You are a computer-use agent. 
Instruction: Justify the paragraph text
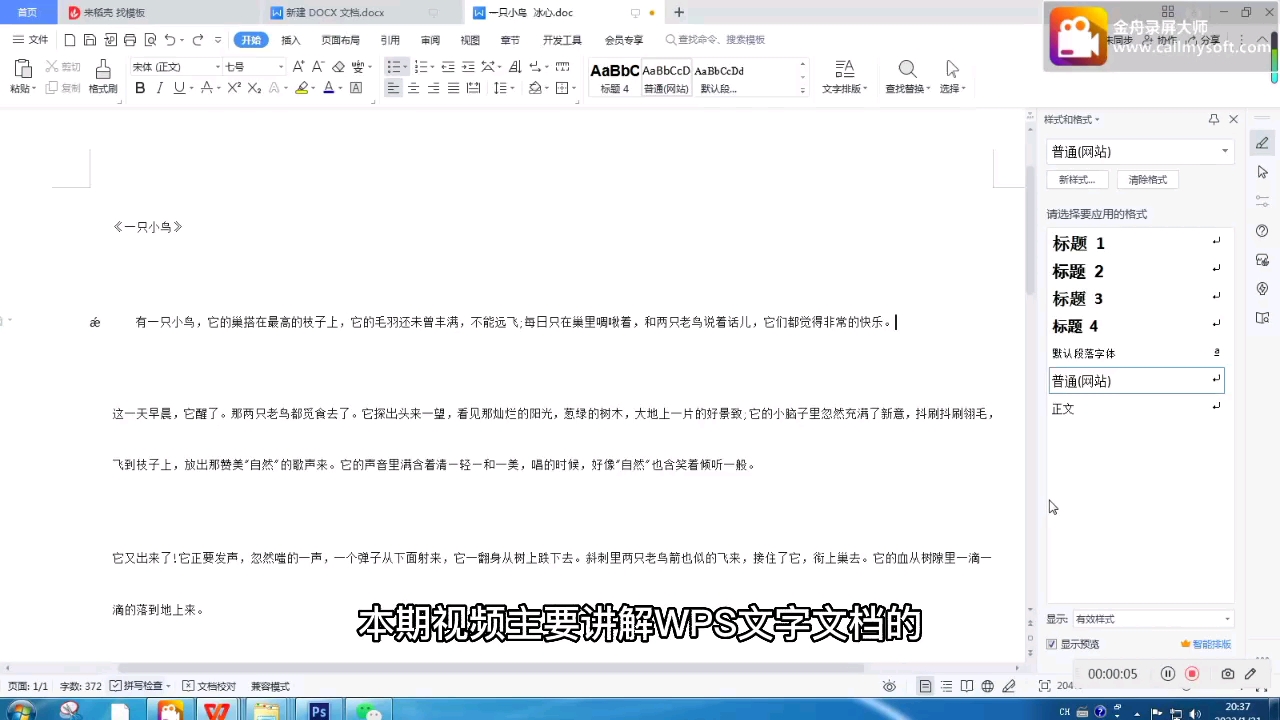point(453,88)
